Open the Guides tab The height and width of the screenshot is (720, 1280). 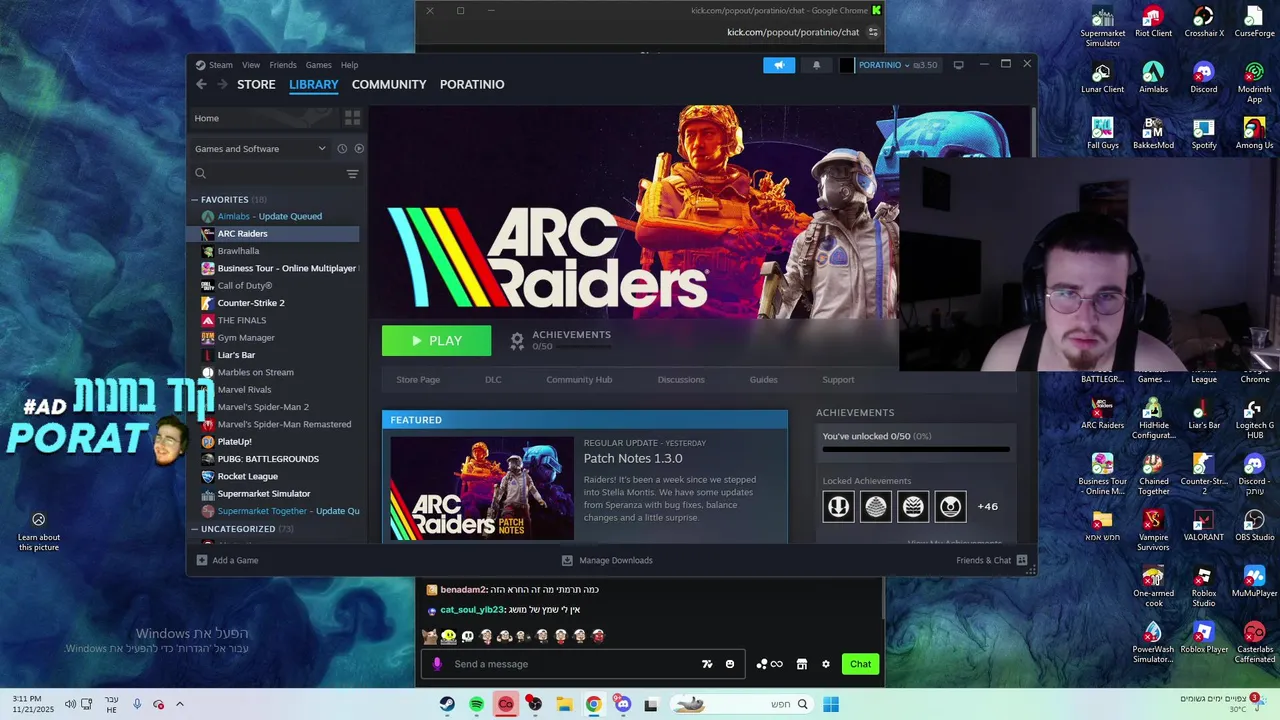coord(763,380)
